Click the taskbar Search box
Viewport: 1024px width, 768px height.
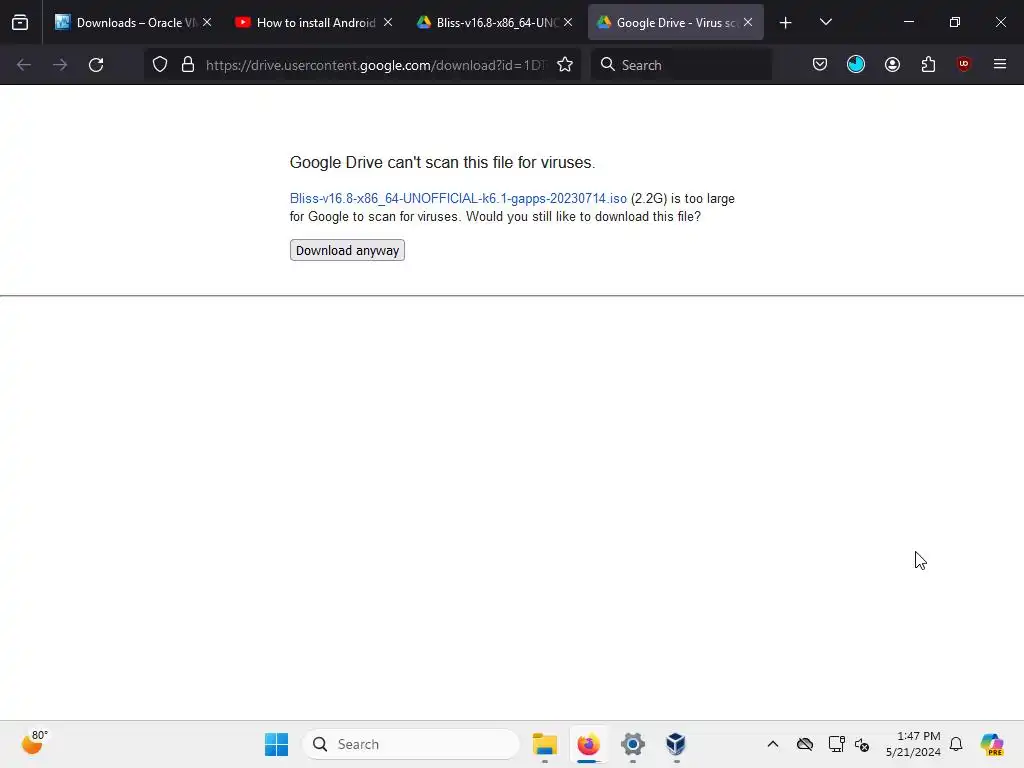[411, 744]
